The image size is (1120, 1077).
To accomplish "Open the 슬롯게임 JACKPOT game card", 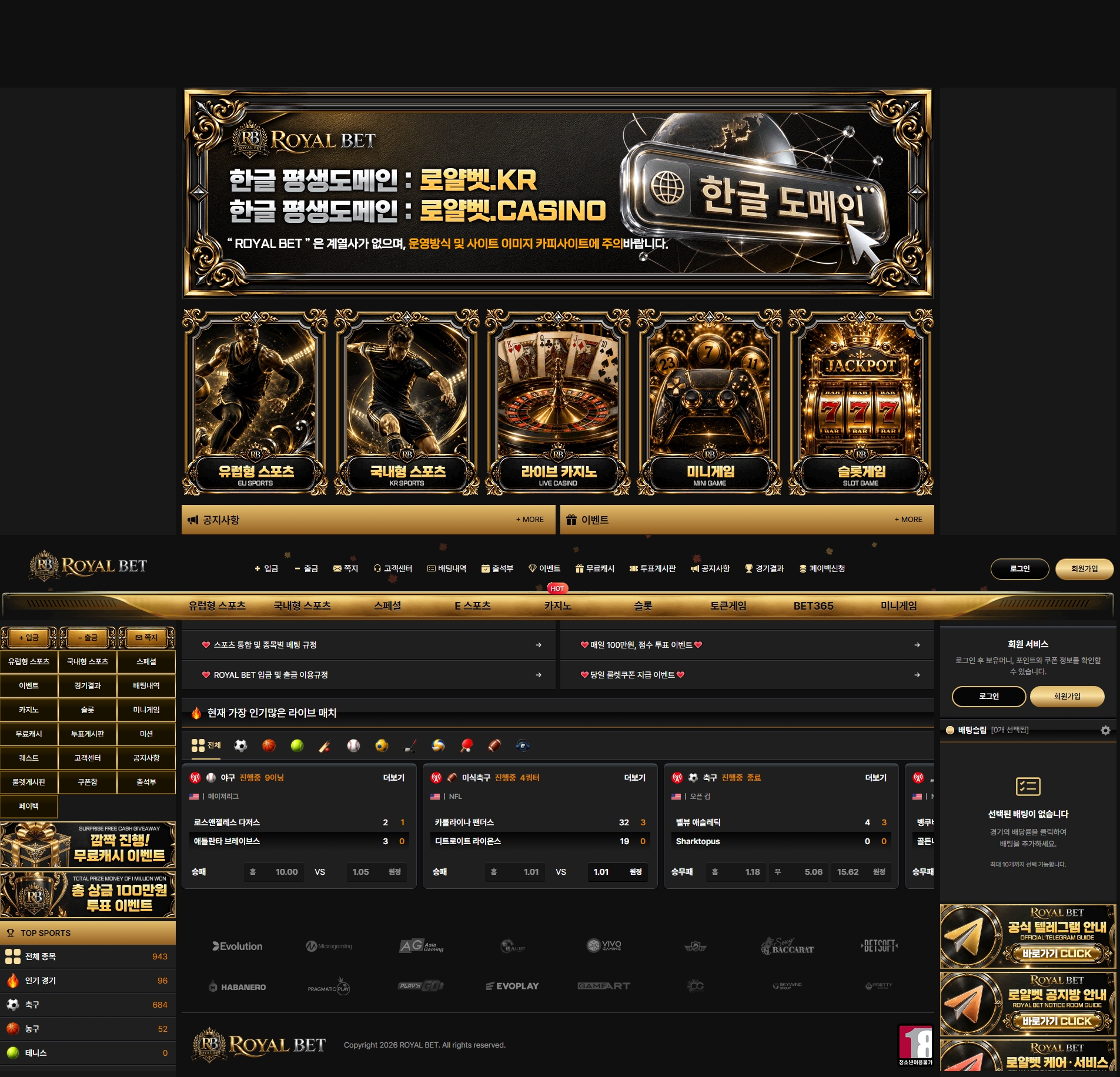I will (861, 403).
